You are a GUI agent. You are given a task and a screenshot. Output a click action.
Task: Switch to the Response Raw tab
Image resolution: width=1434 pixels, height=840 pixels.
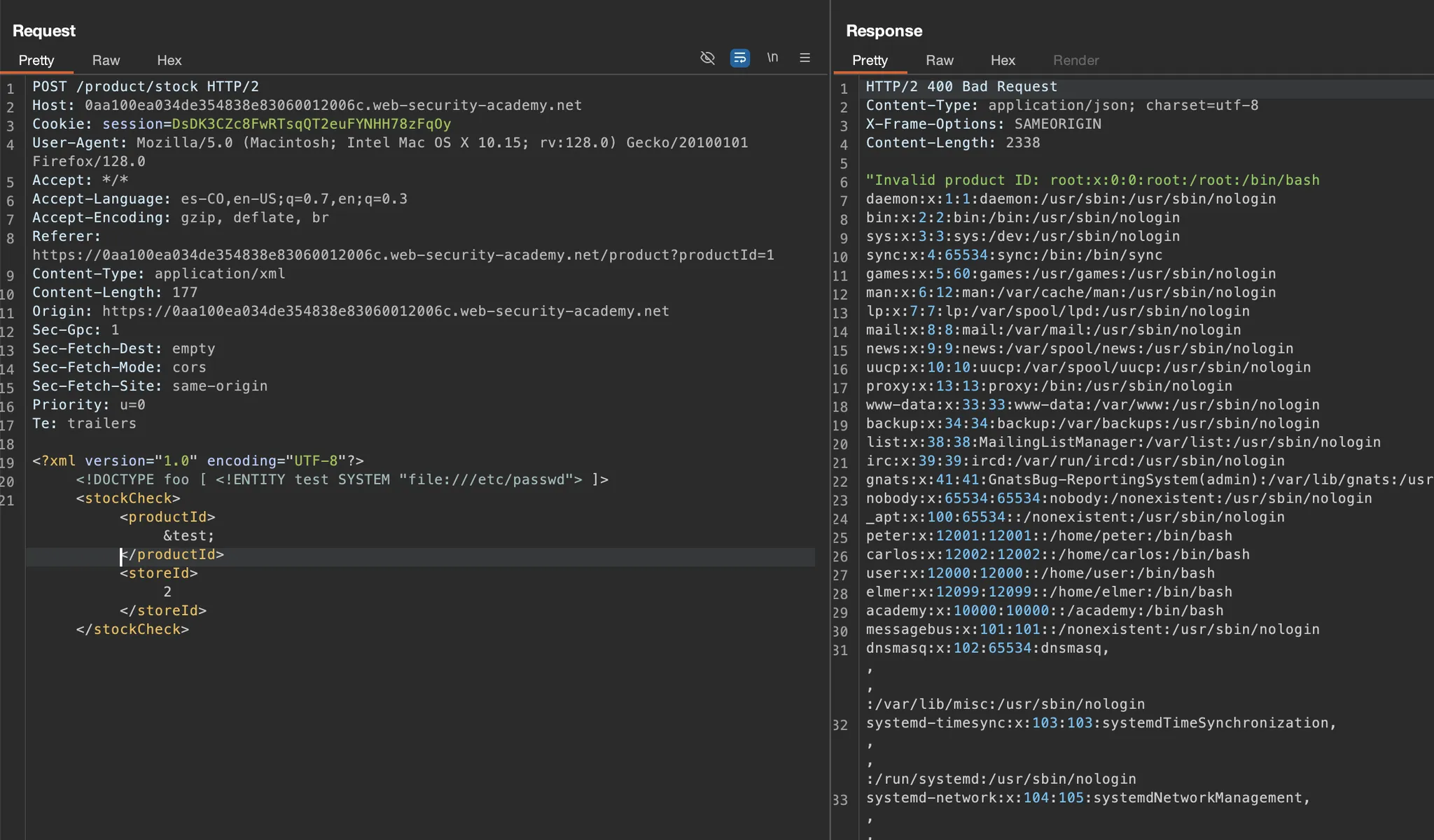[939, 61]
